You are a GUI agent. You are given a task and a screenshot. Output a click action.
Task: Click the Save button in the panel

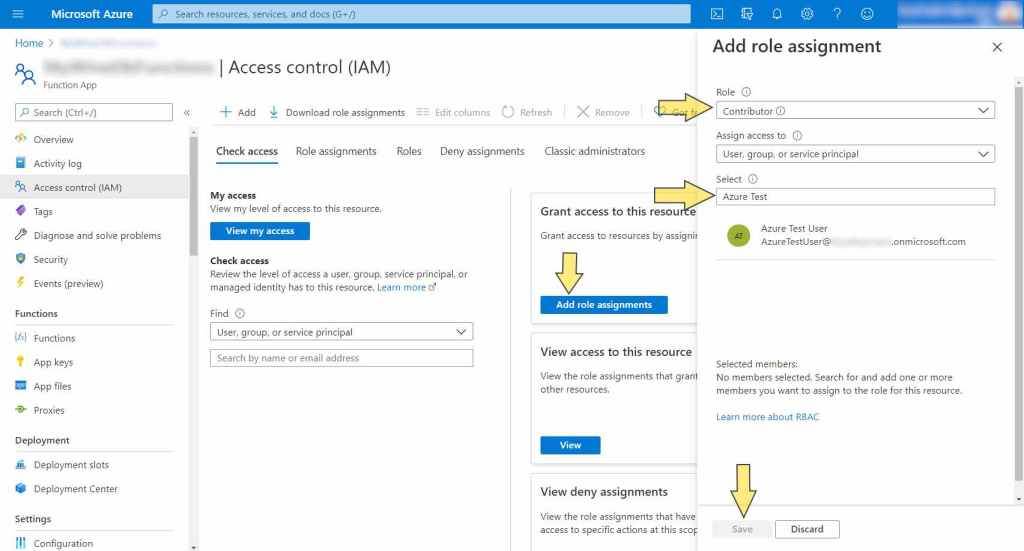[x=742, y=529]
